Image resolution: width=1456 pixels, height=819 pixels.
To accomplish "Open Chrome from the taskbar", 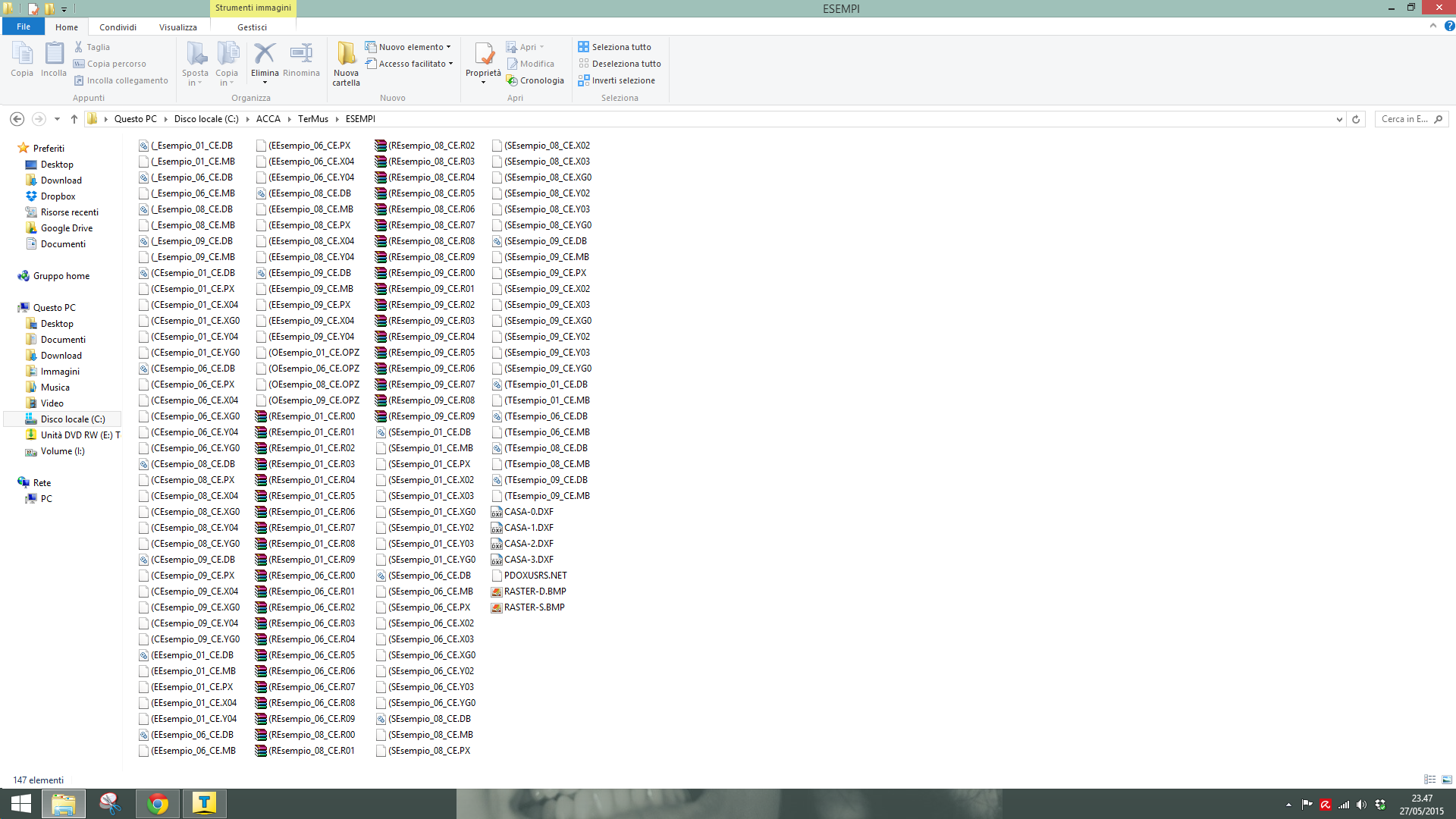I will [x=158, y=804].
